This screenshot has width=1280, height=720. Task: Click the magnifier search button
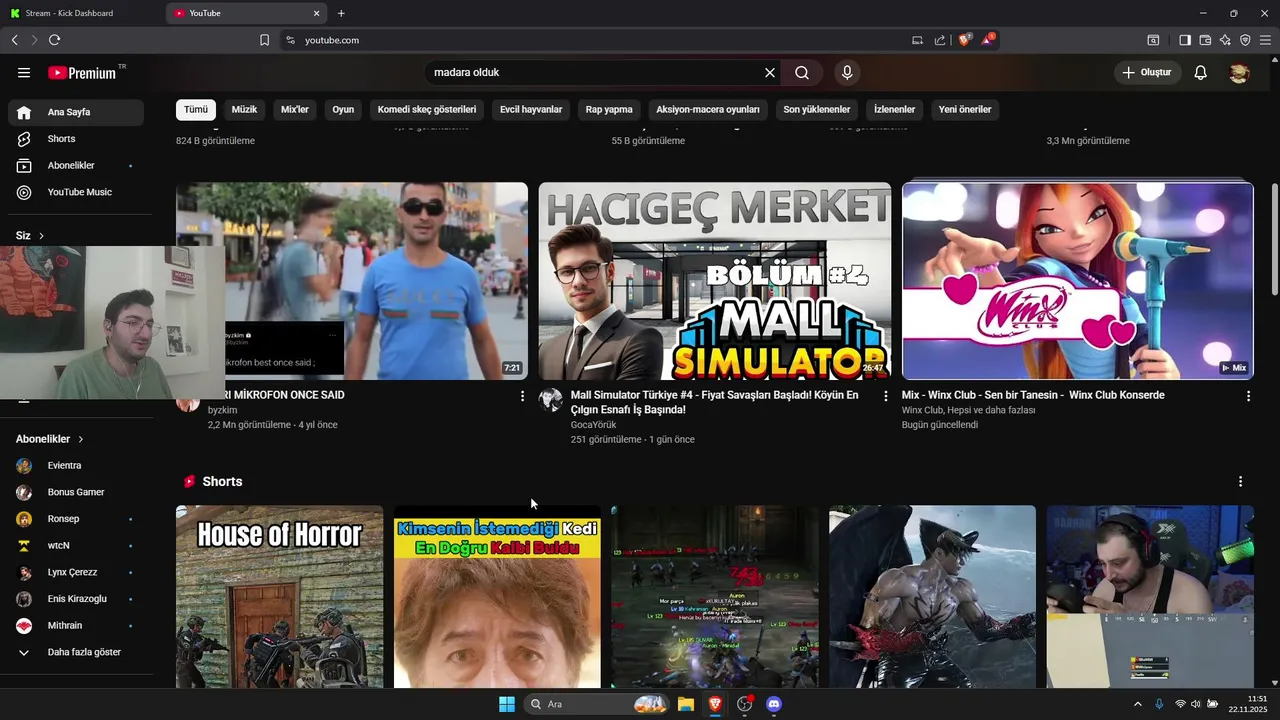[x=802, y=73]
